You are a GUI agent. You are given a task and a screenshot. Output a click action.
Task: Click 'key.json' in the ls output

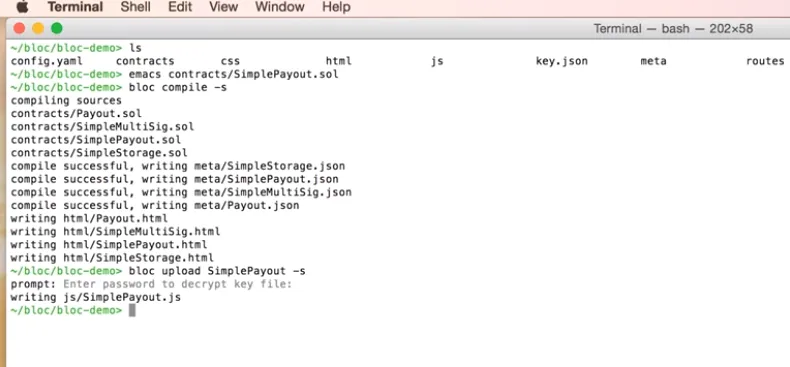[x=562, y=62]
